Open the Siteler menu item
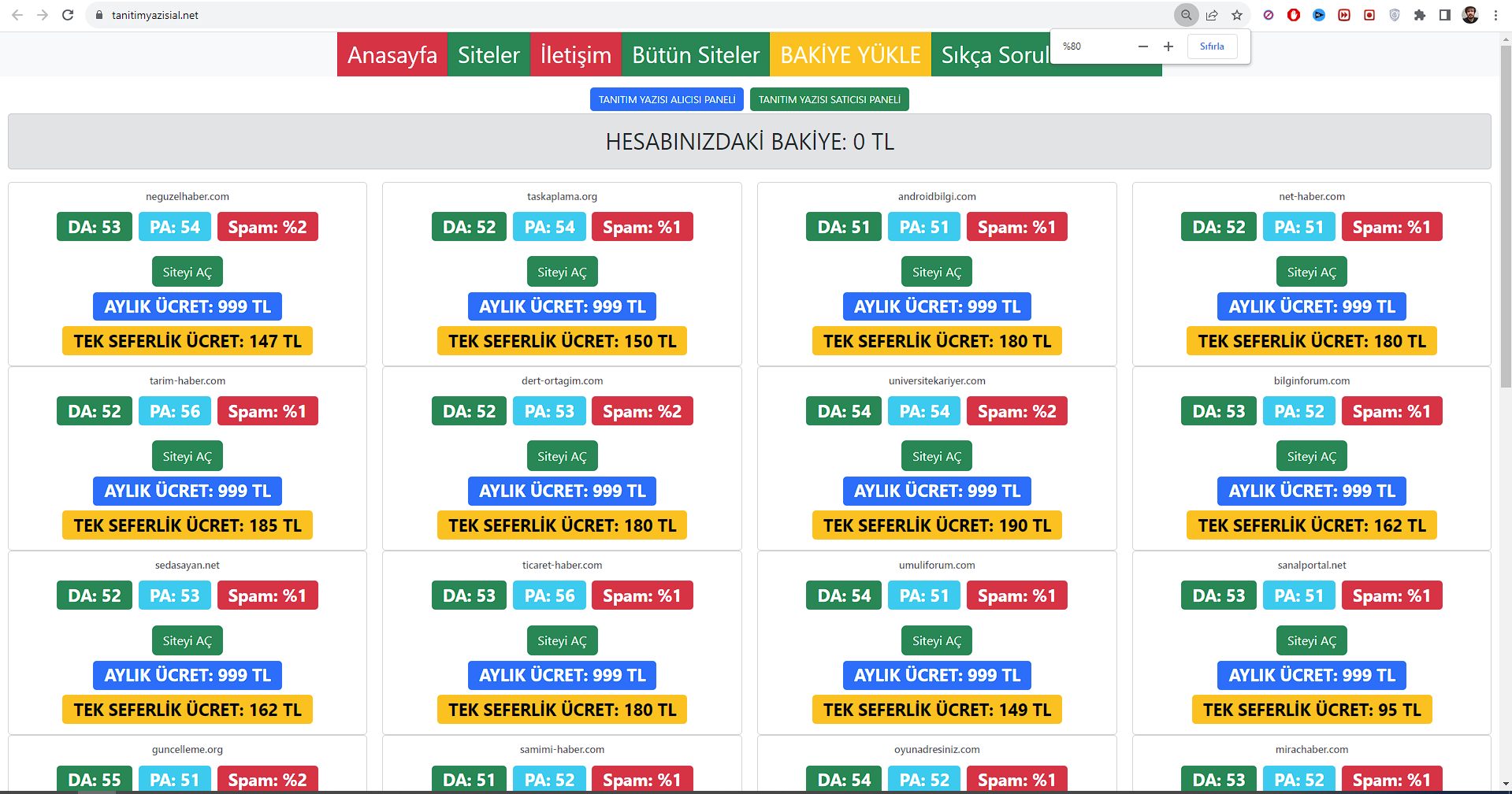The image size is (1512, 794). pos(489,54)
